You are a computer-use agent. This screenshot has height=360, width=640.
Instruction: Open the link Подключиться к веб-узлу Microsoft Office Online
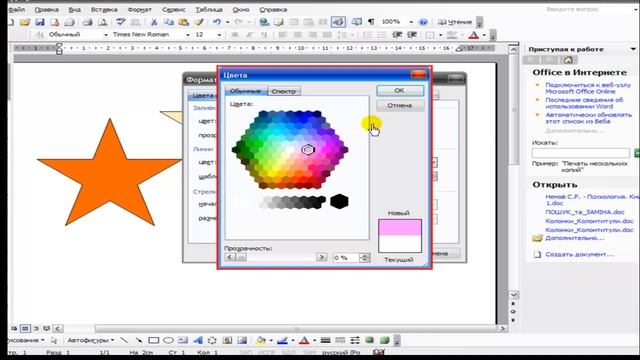pos(588,88)
